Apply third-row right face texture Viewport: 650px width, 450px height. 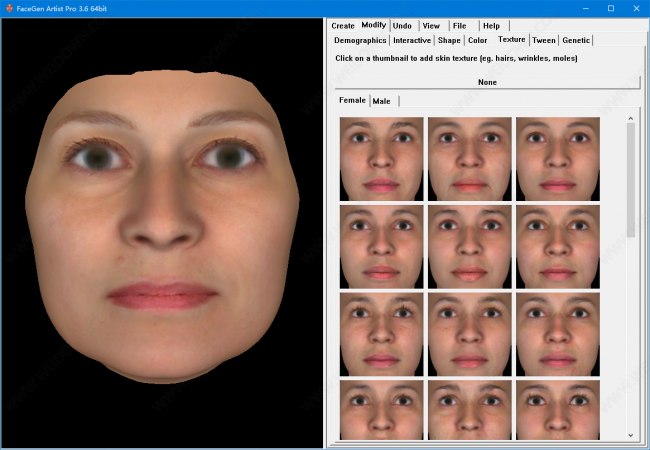click(x=557, y=334)
